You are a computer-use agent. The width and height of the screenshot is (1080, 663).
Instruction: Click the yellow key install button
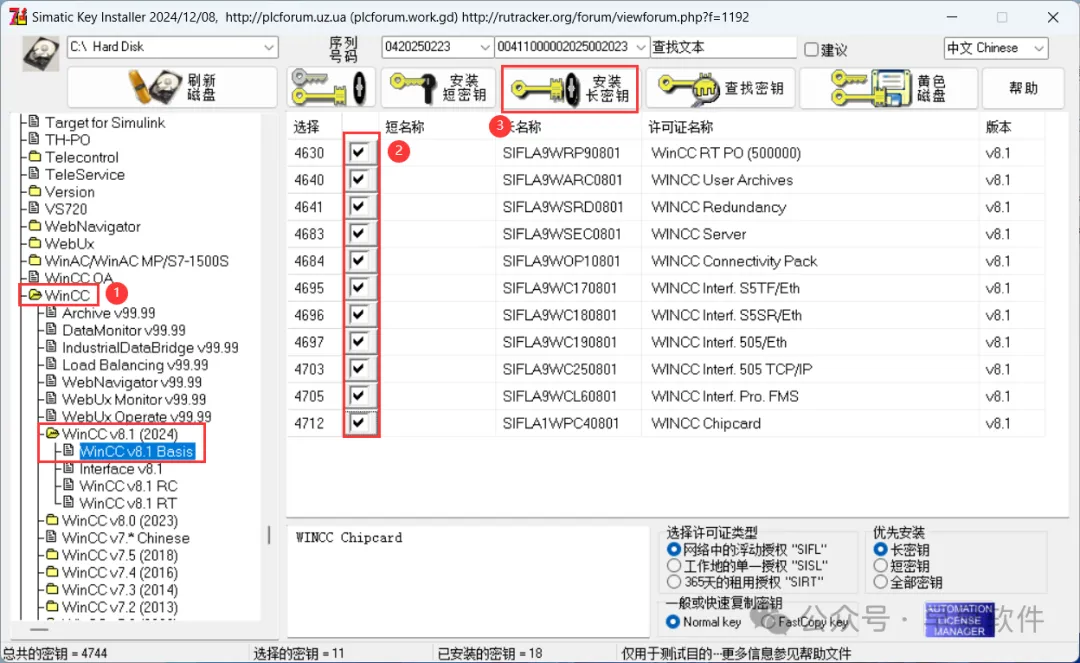[331, 87]
